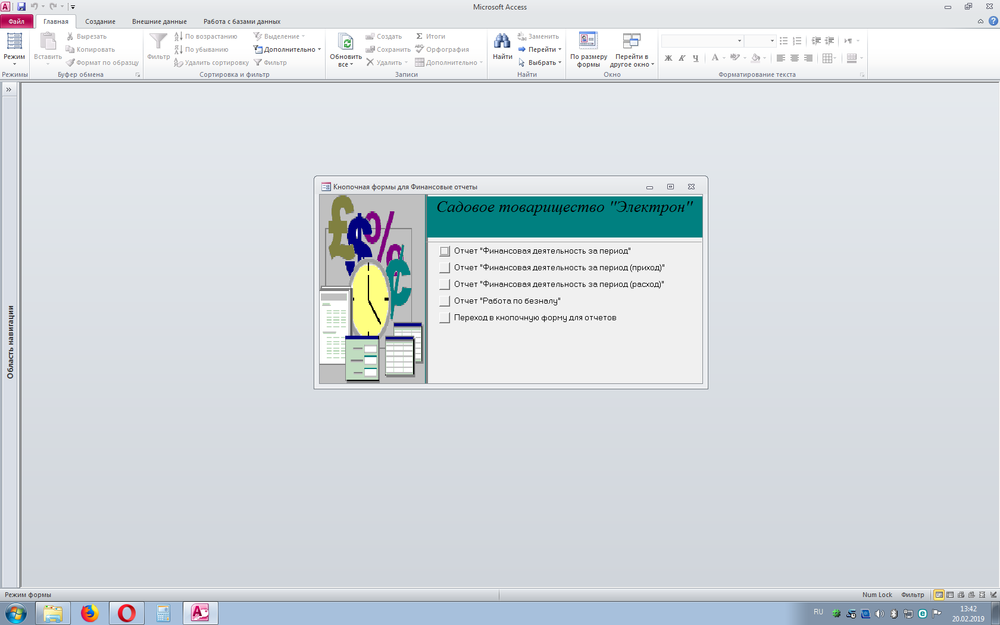The width and height of the screenshot is (1000, 625).
Task: Click the Size to Fit Form icon
Action: (588, 42)
